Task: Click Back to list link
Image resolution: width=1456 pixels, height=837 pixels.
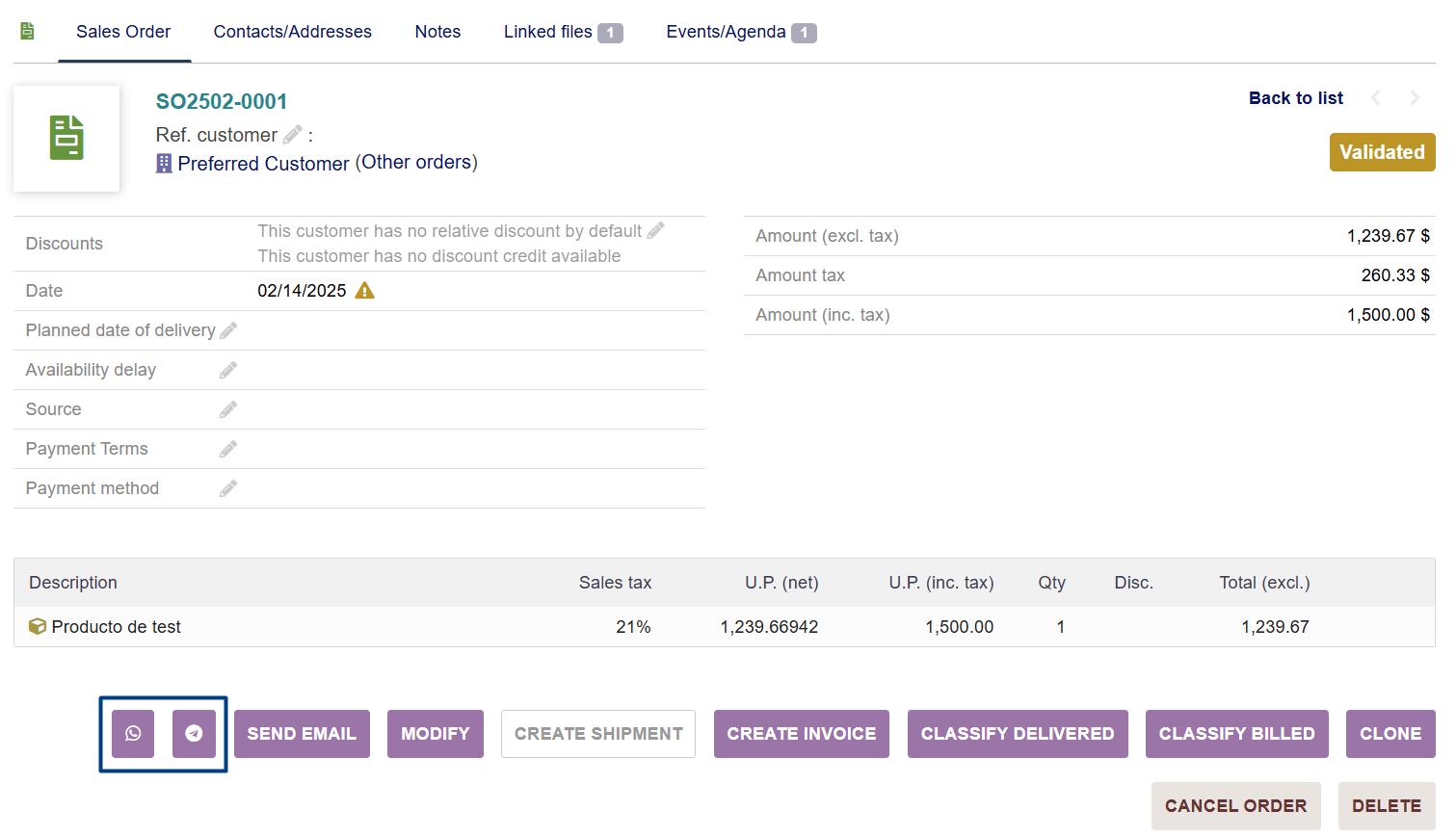Action: click(1295, 98)
